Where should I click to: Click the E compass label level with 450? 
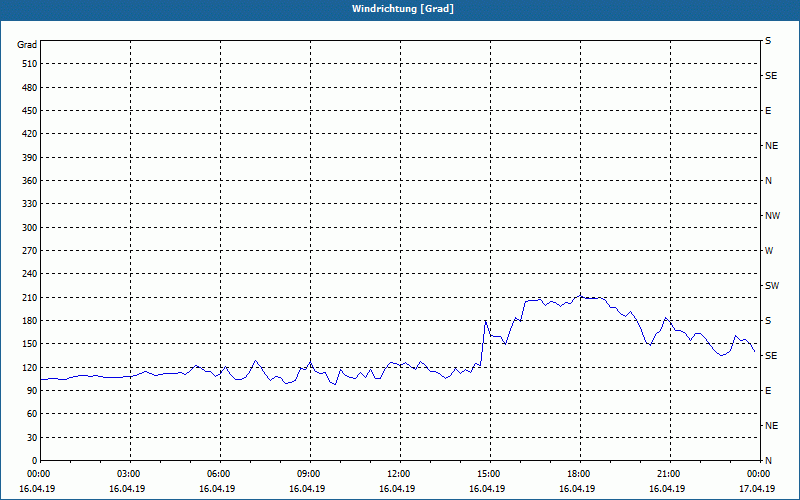pos(768,111)
